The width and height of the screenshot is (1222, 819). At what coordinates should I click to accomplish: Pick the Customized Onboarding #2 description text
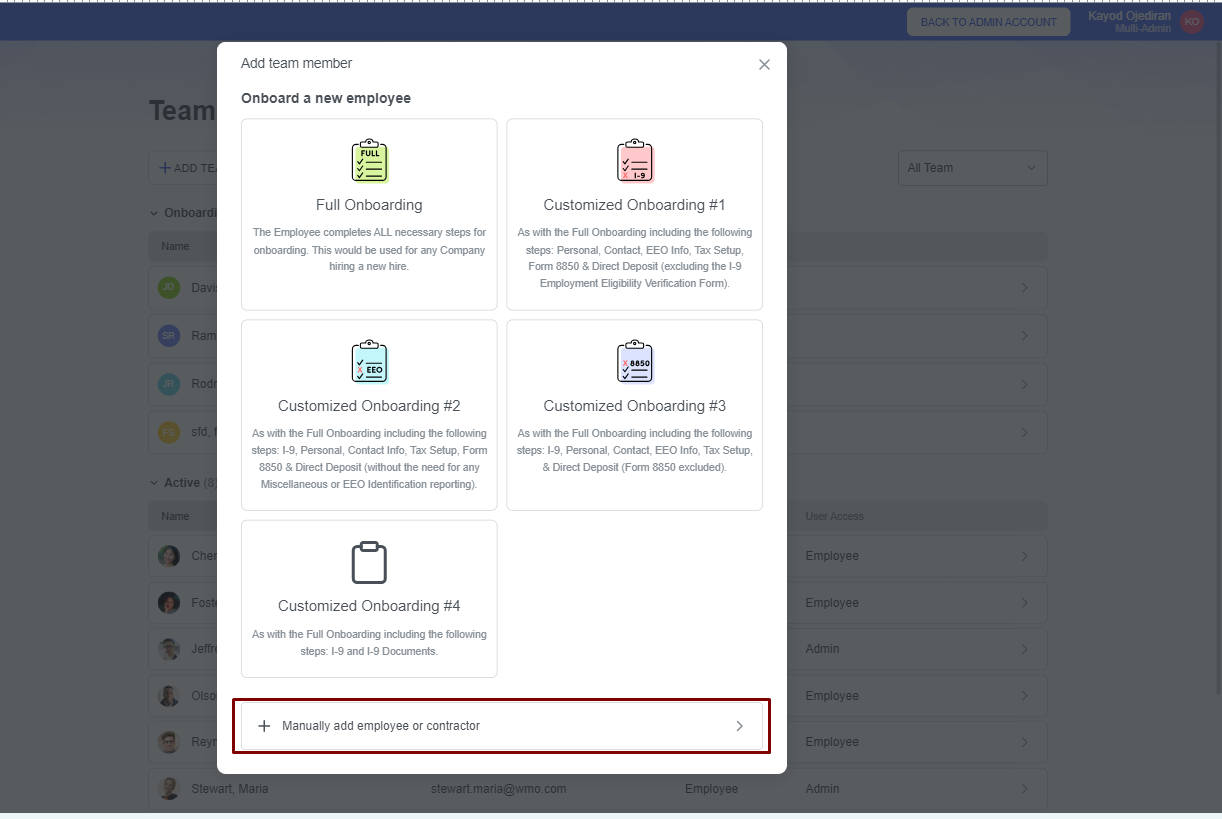point(369,459)
